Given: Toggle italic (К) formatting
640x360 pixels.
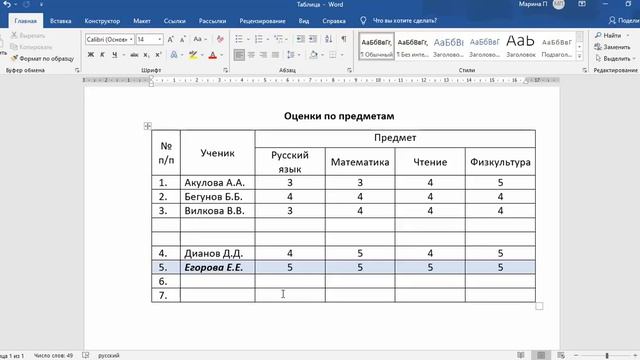Looking at the screenshot, I should coord(102,55).
